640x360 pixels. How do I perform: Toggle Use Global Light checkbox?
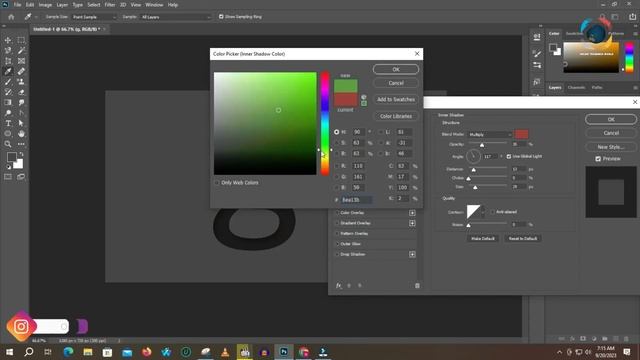[x=509, y=156]
